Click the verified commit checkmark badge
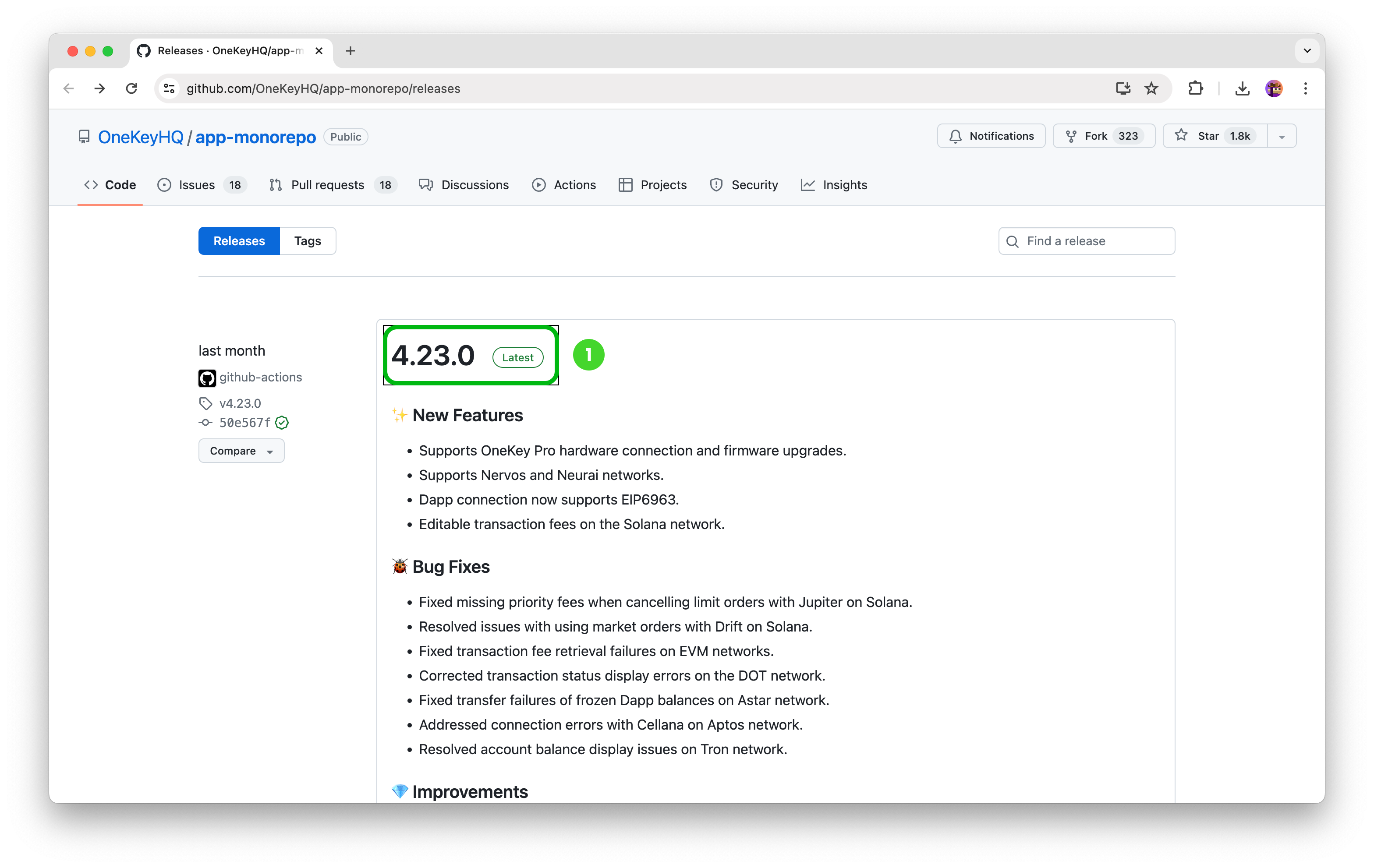Viewport: 1374px width, 868px height. point(282,423)
